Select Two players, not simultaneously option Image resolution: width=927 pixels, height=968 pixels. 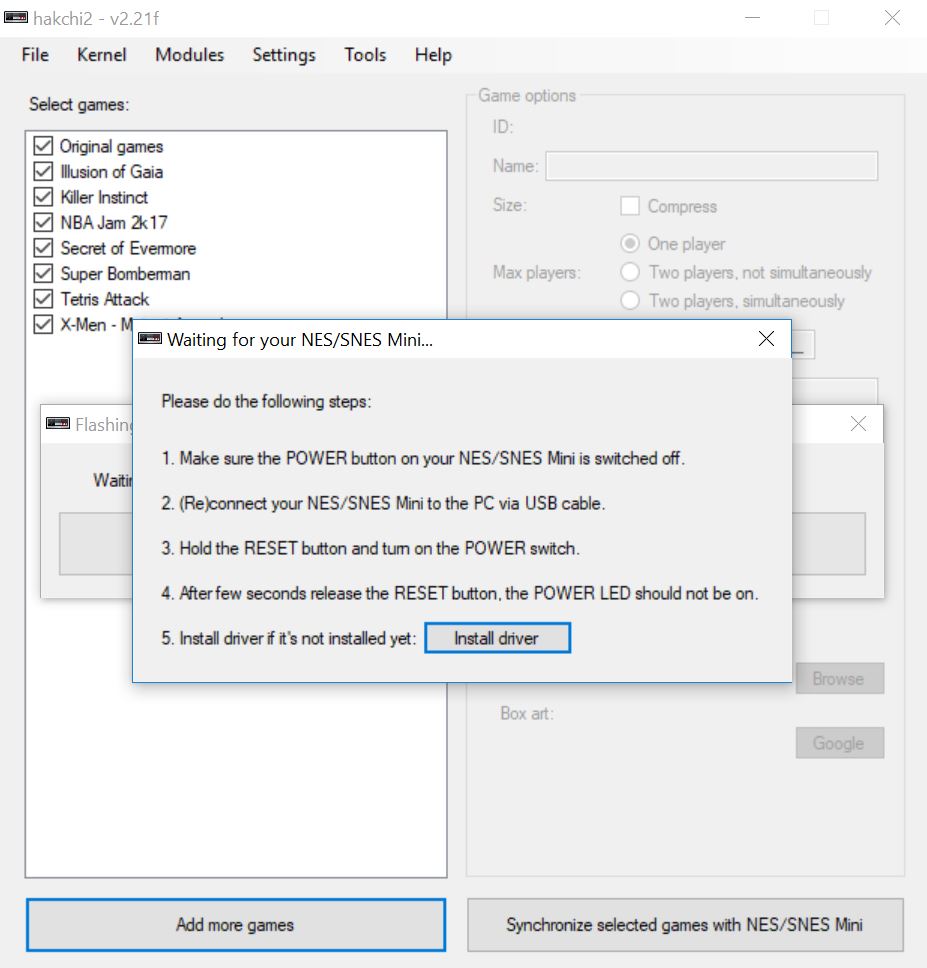coord(630,272)
